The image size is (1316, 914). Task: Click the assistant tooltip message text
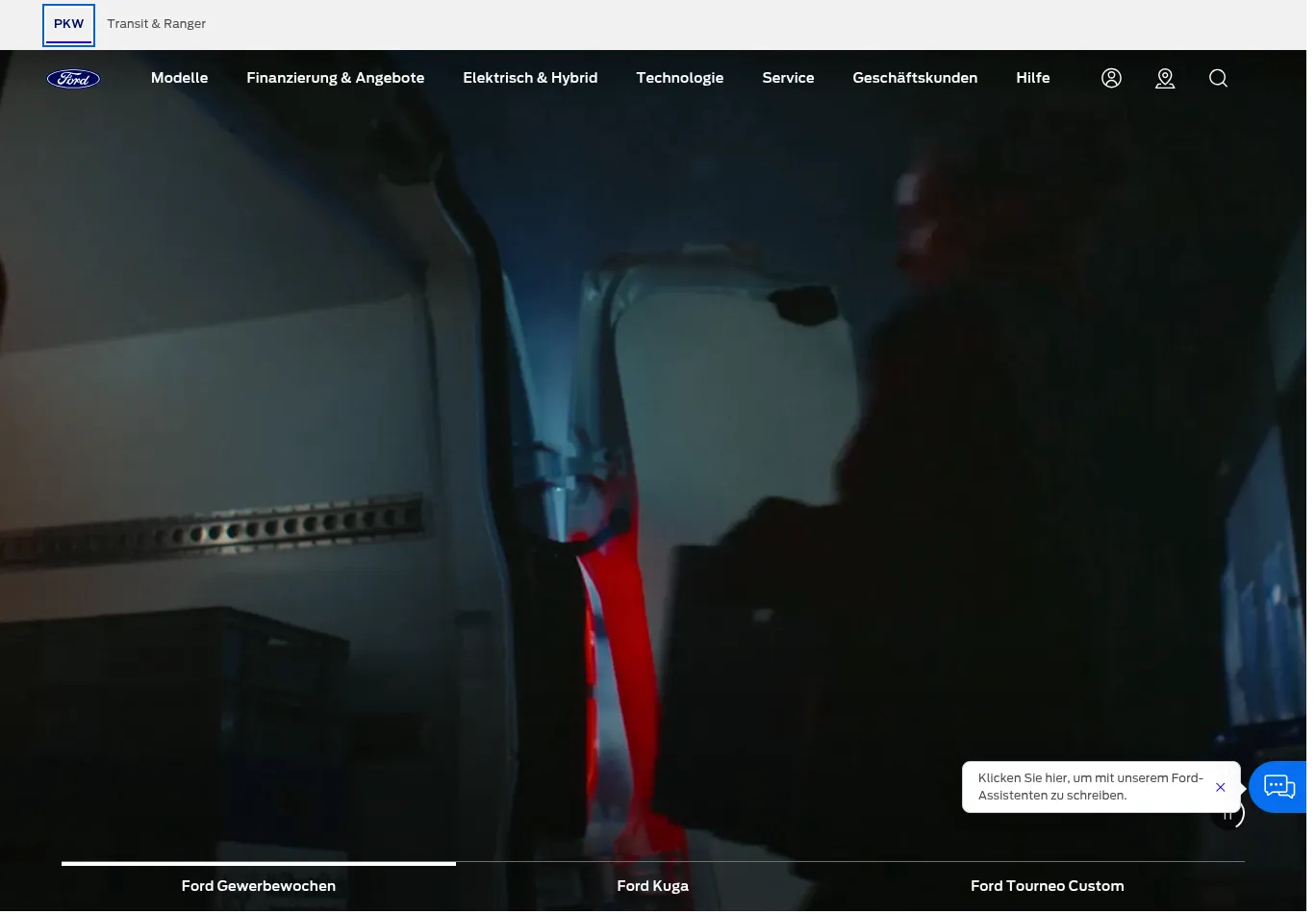1091,787
